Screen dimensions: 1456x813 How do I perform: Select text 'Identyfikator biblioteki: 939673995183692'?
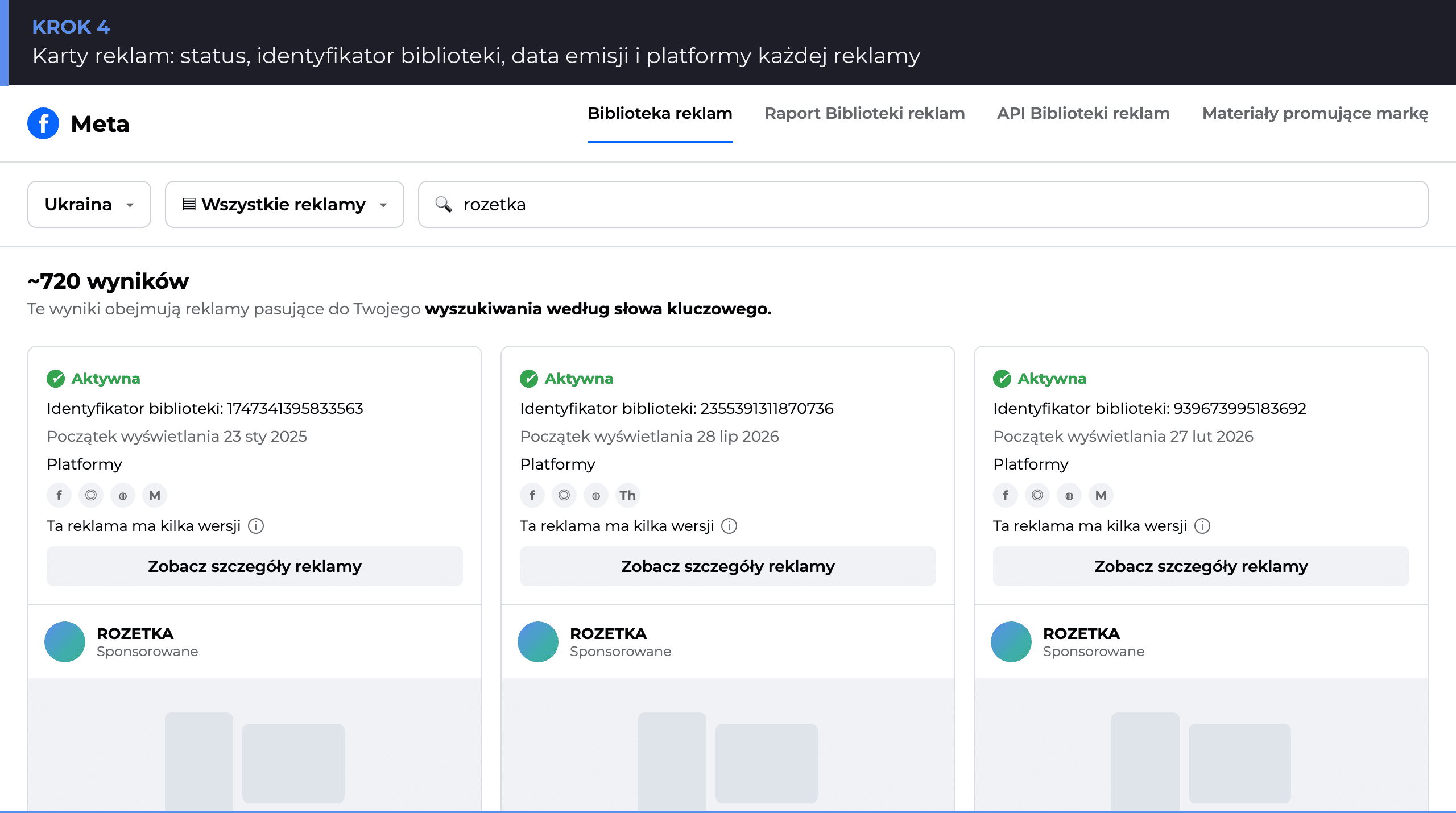tap(1149, 408)
